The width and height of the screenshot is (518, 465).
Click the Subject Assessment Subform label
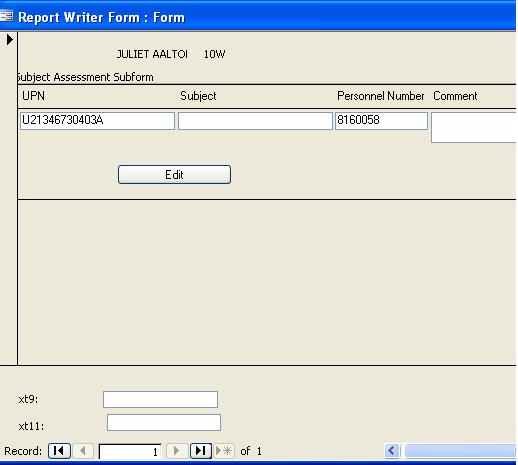click(x=85, y=77)
